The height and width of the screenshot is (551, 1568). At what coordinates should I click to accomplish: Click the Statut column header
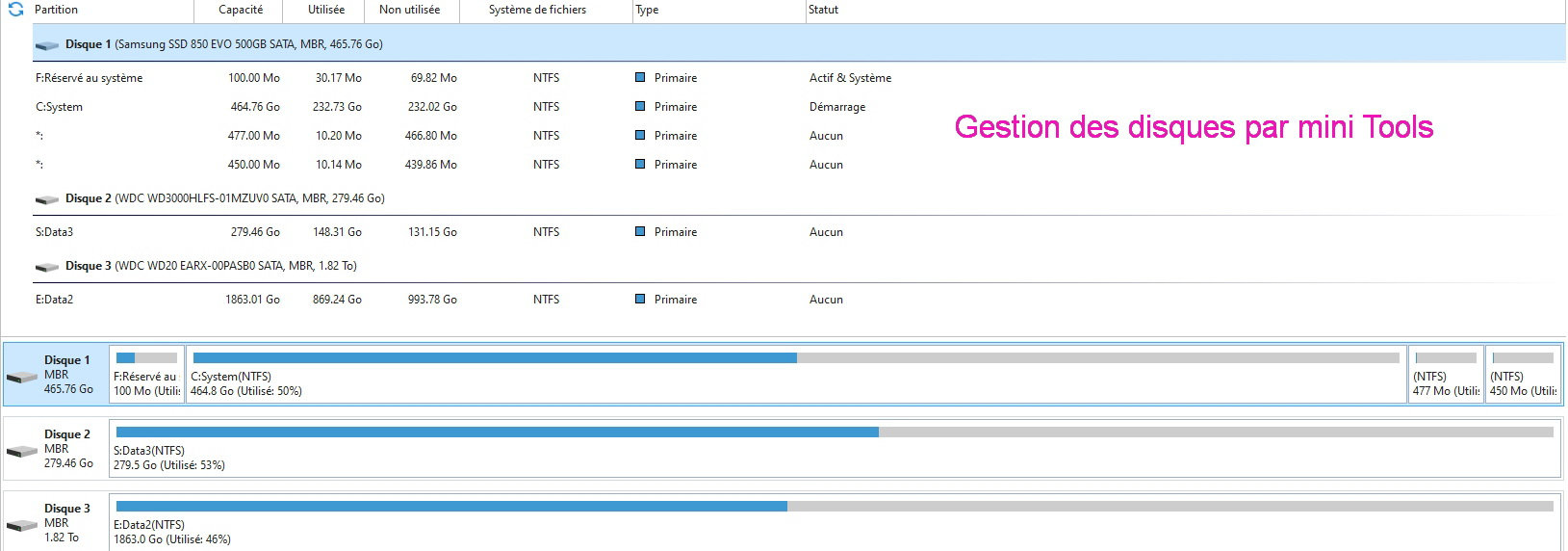(823, 10)
